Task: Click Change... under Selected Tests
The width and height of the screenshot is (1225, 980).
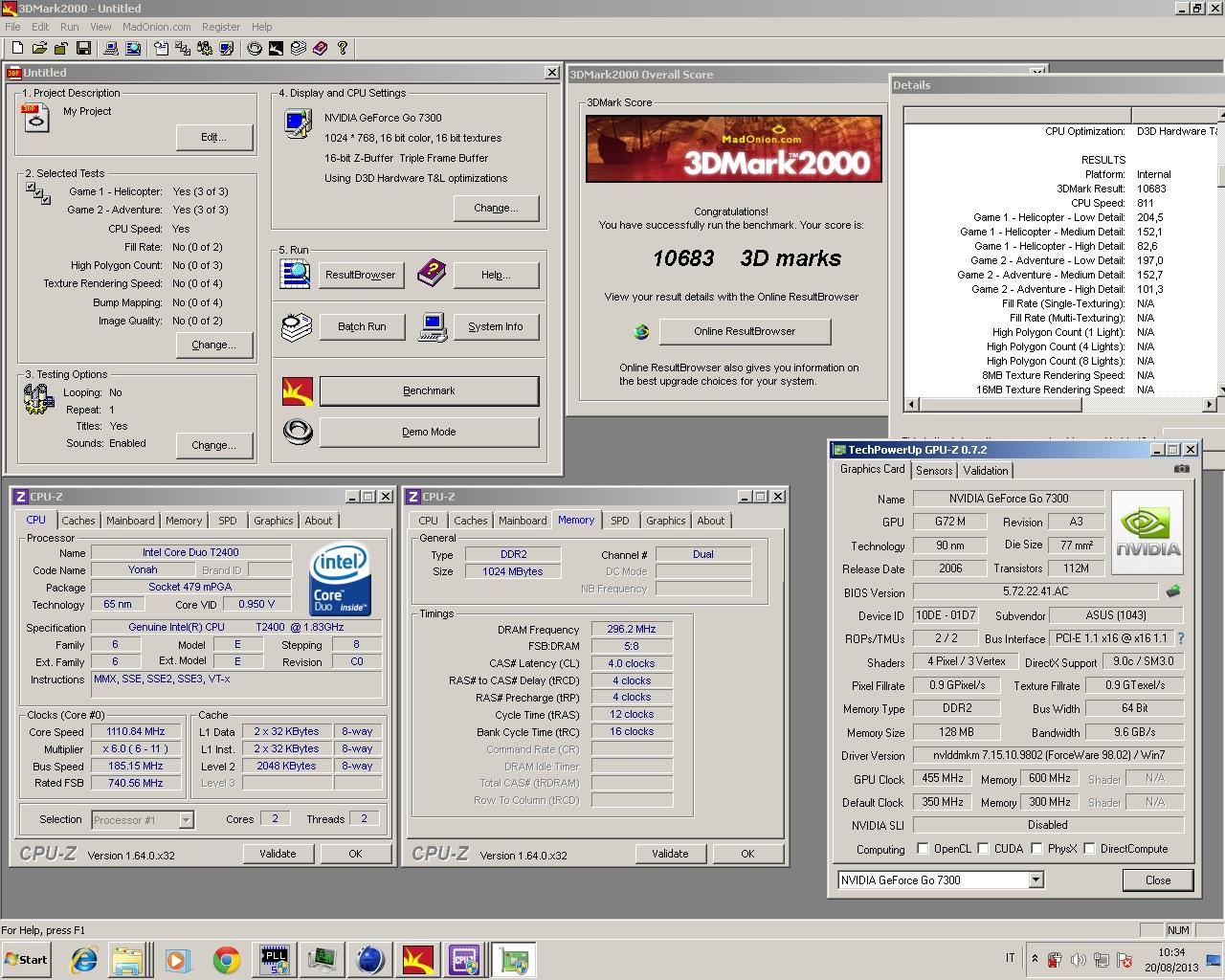Action: point(214,345)
